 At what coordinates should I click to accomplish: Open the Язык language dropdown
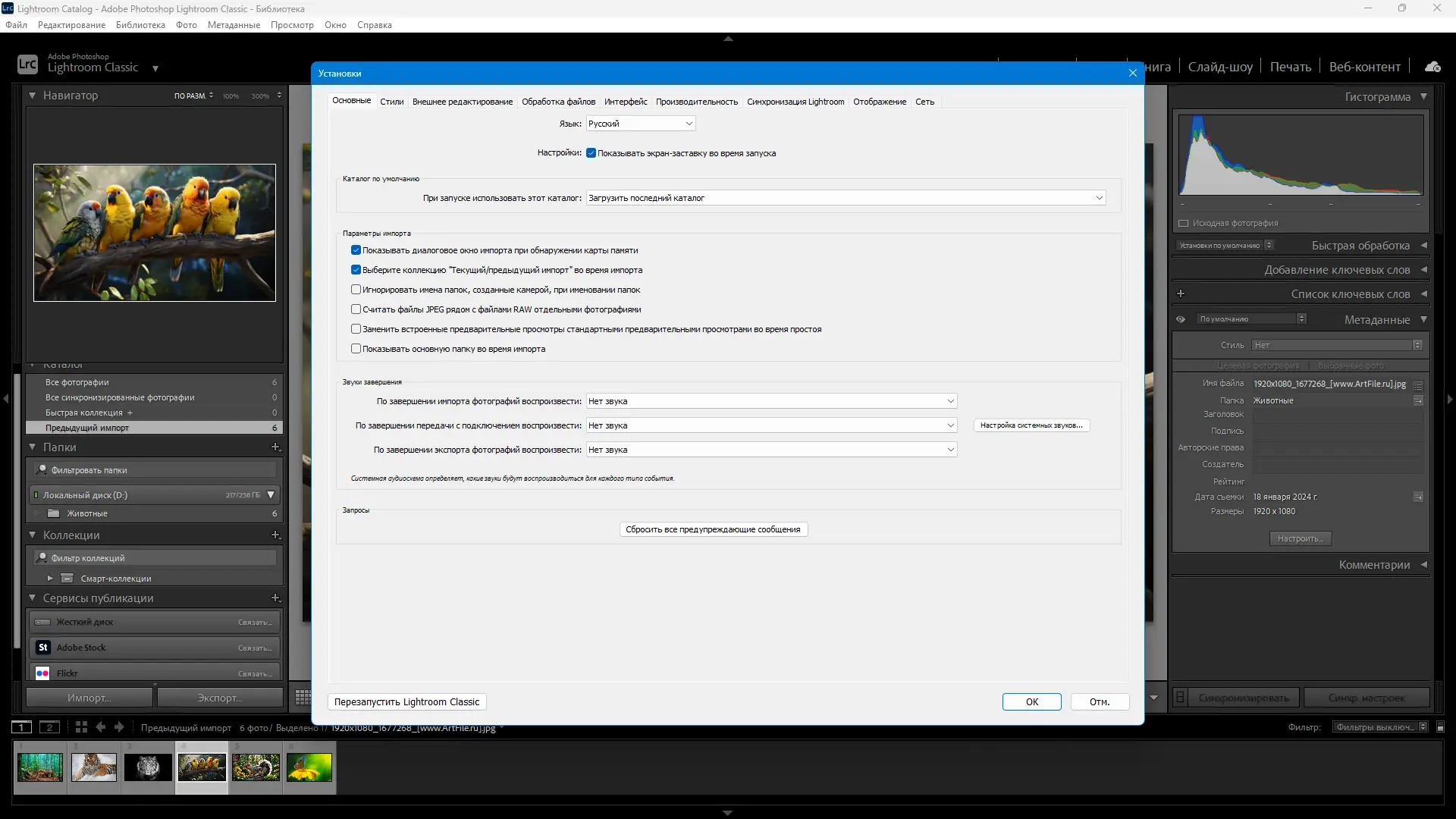(641, 124)
